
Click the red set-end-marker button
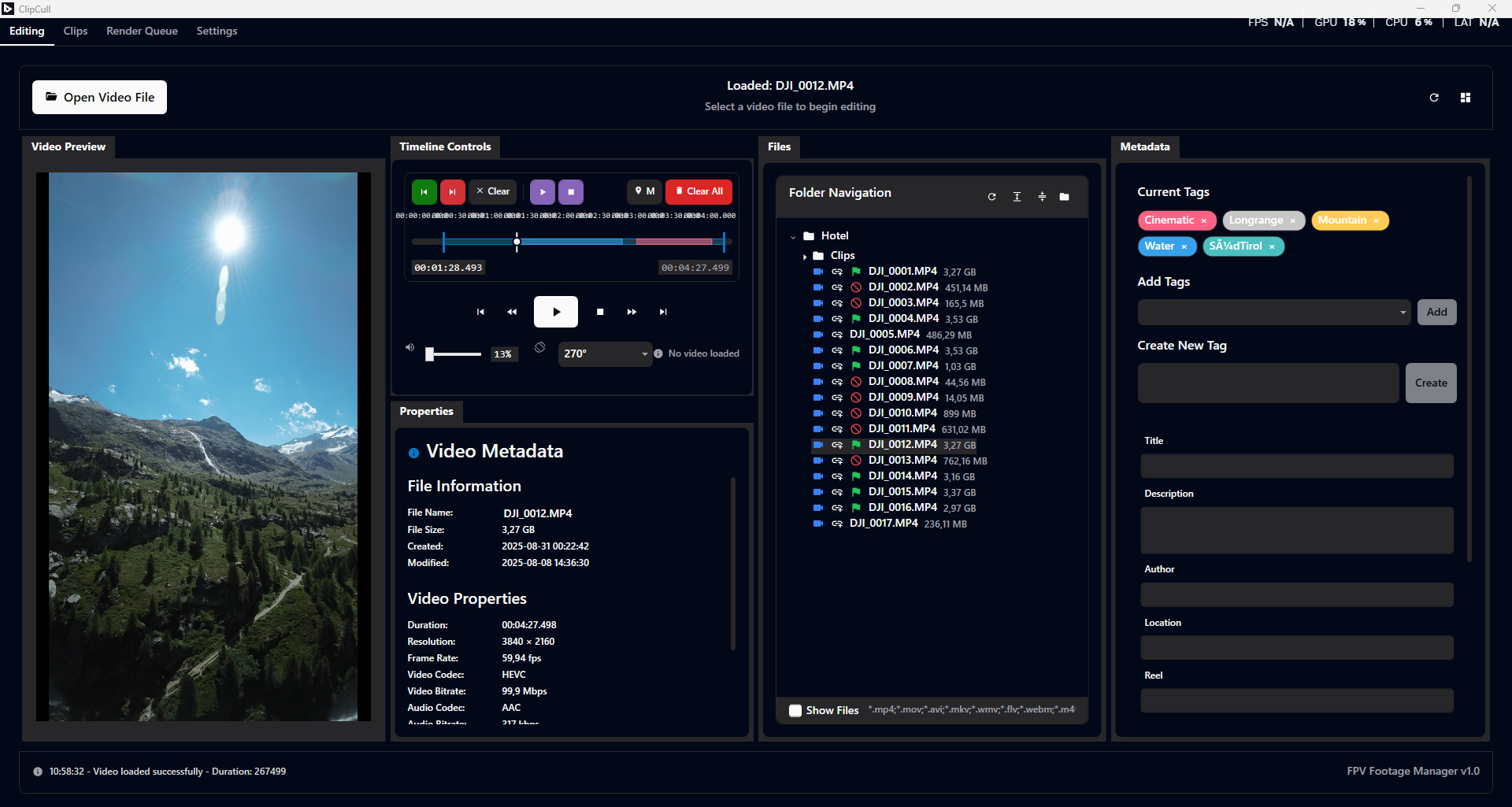(452, 191)
